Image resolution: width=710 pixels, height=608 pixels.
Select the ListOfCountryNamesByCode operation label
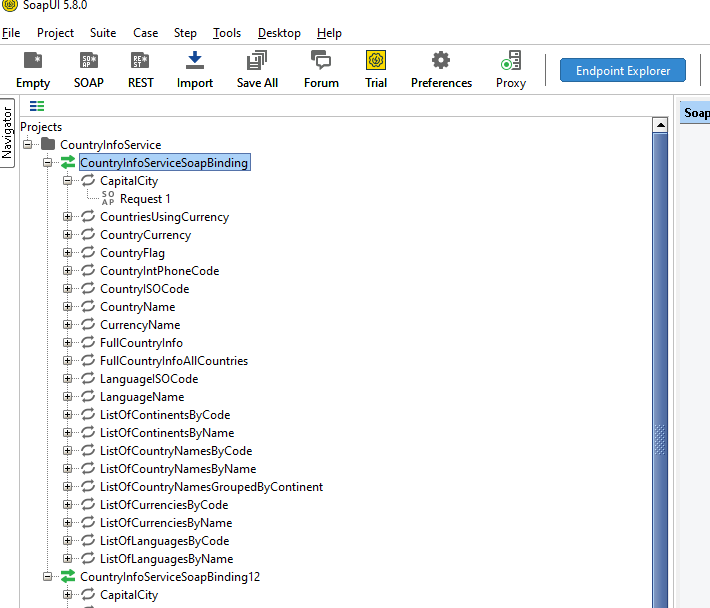(176, 451)
